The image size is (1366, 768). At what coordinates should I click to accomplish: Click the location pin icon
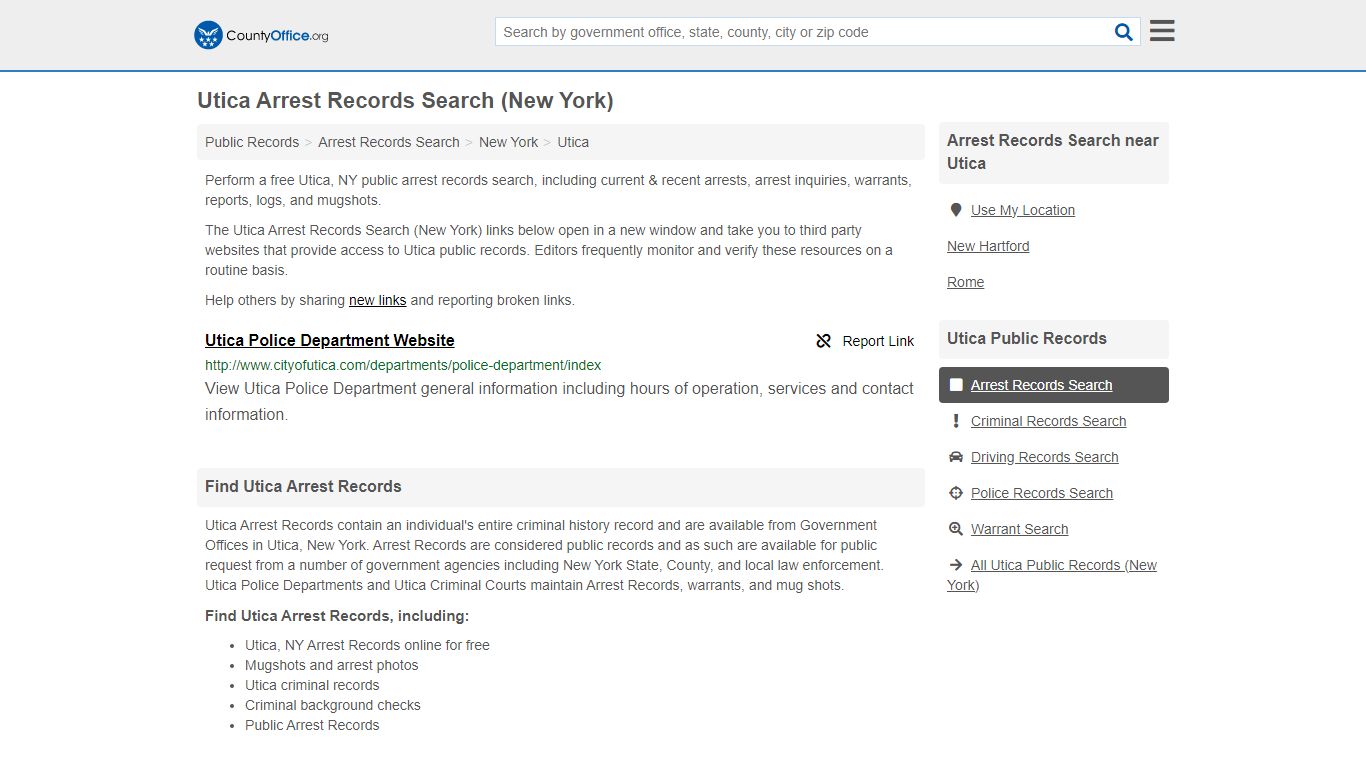click(956, 210)
